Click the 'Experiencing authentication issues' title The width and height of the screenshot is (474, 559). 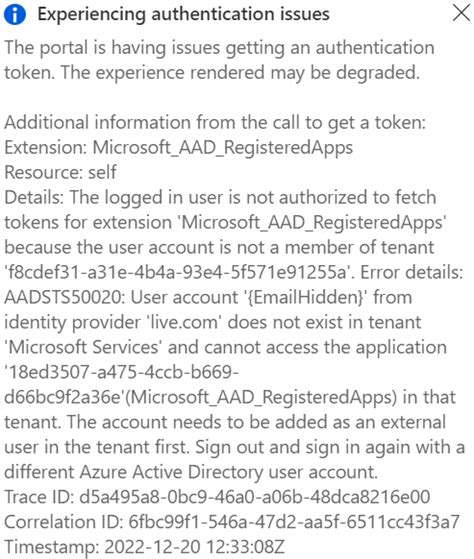pos(184,15)
